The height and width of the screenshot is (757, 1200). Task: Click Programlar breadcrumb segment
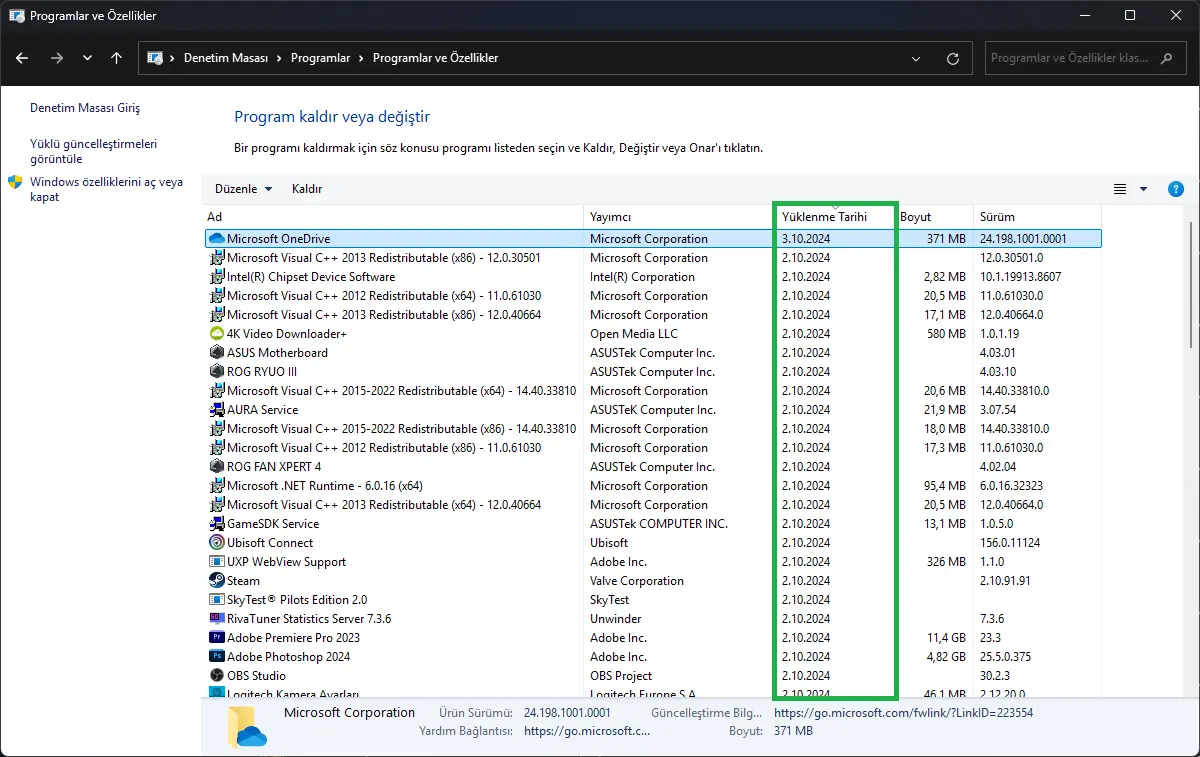pyautogui.click(x=320, y=58)
